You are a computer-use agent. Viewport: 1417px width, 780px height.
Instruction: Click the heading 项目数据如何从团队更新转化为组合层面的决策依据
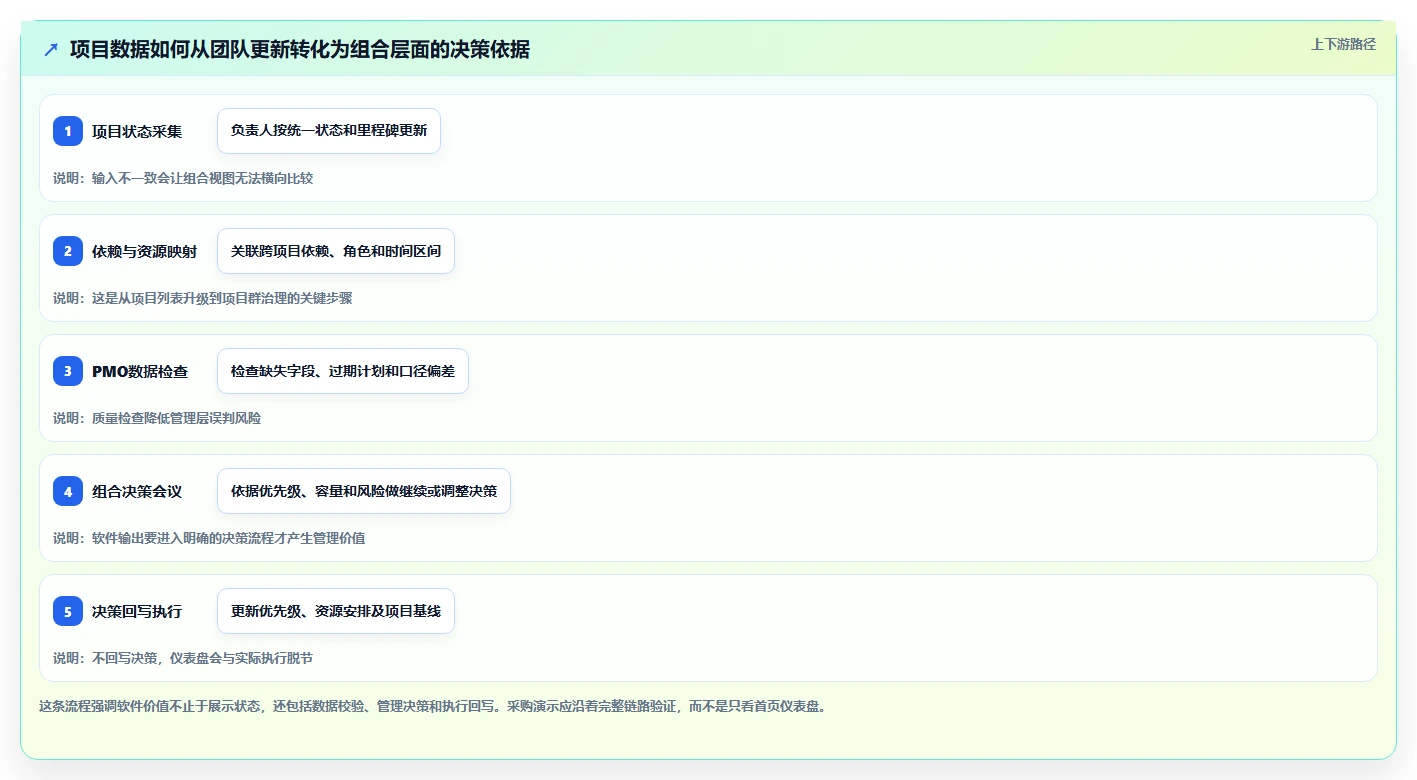pos(300,50)
